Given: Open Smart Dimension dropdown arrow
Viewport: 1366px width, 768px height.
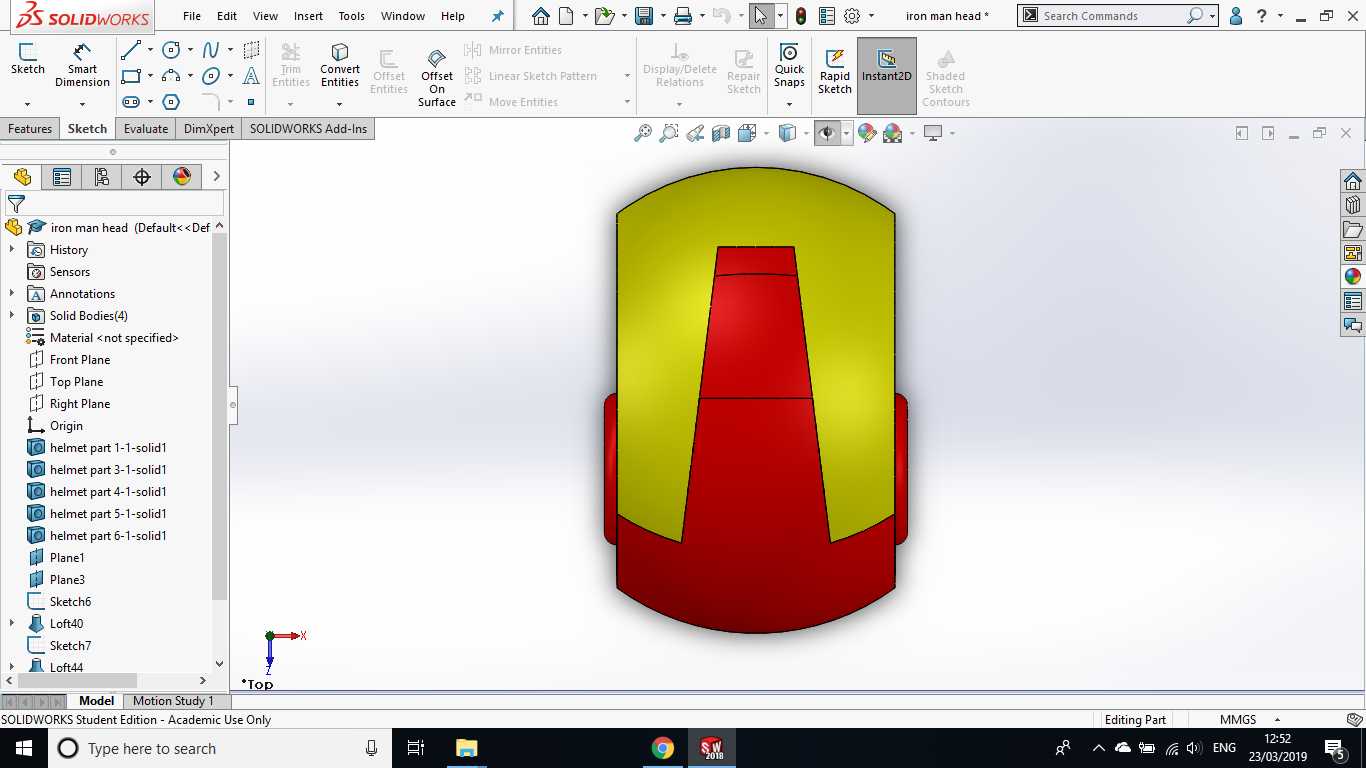Looking at the screenshot, I should click(x=82, y=103).
